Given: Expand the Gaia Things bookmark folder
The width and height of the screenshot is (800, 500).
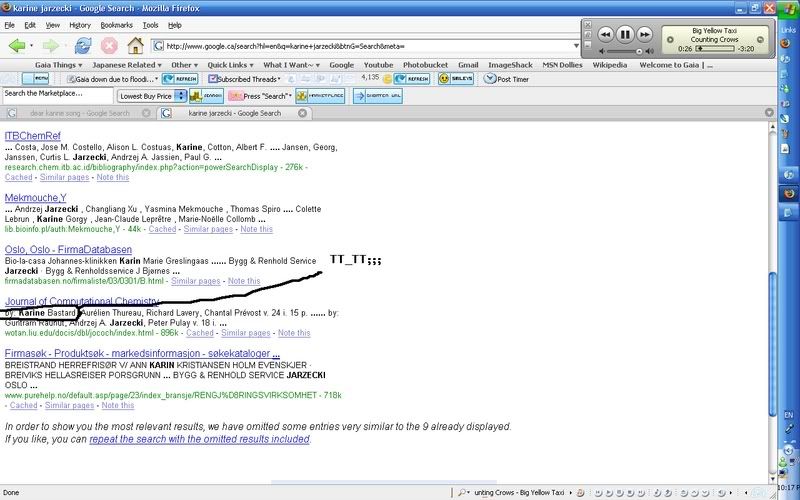Looking at the screenshot, I should (58, 65).
